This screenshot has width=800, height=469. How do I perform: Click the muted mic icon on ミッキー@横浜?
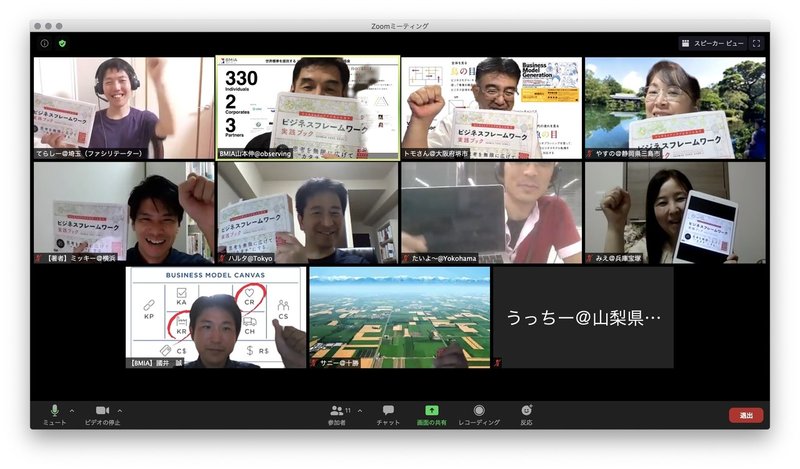click(38, 258)
